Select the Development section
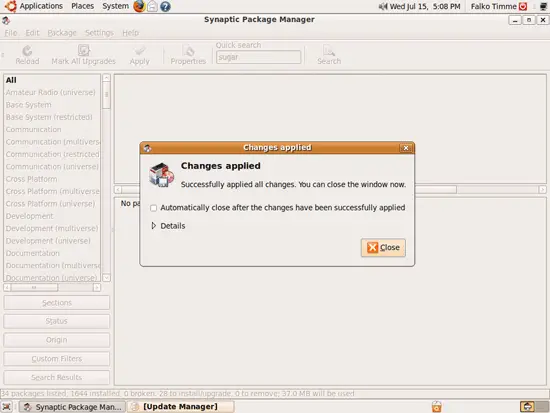Viewport: 550px width, 413px height. tap(52, 216)
